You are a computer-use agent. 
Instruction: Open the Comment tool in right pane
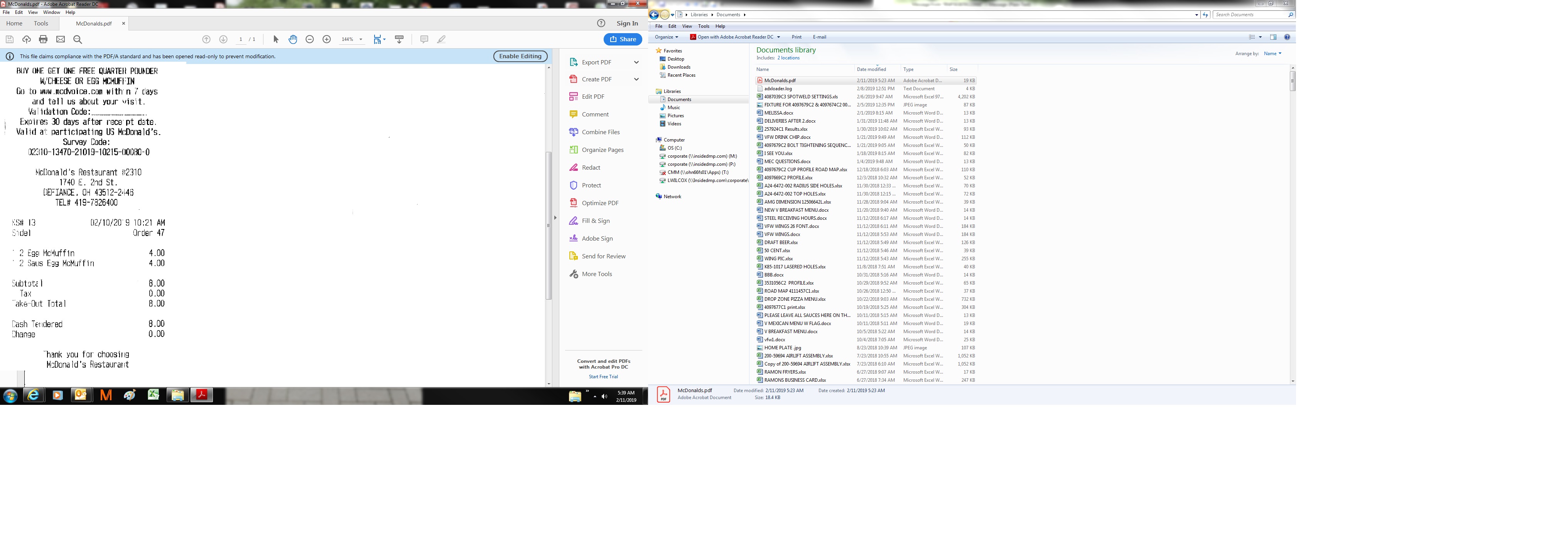pyautogui.click(x=589, y=115)
